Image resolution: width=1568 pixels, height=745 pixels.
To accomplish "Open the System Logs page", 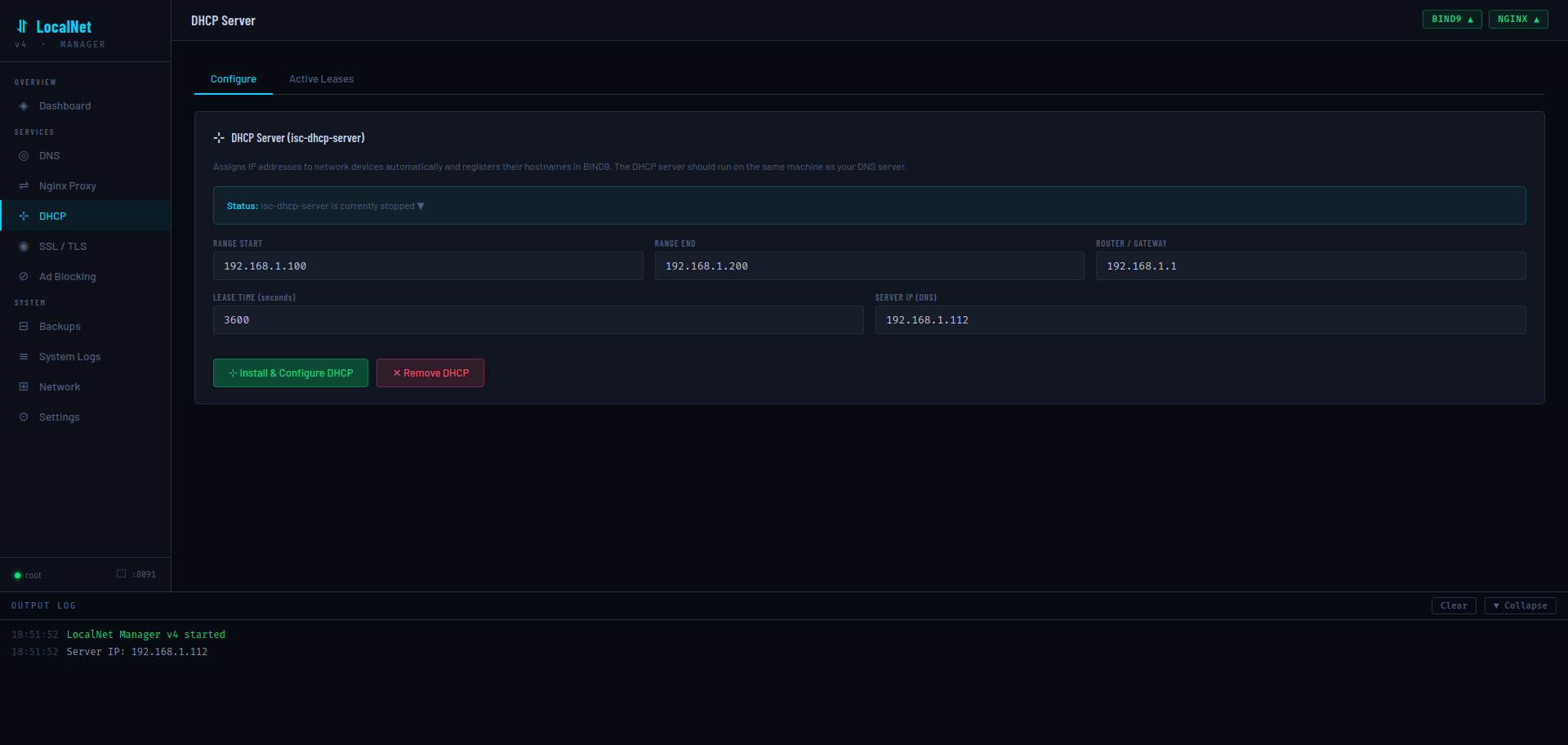I will (x=85, y=357).
